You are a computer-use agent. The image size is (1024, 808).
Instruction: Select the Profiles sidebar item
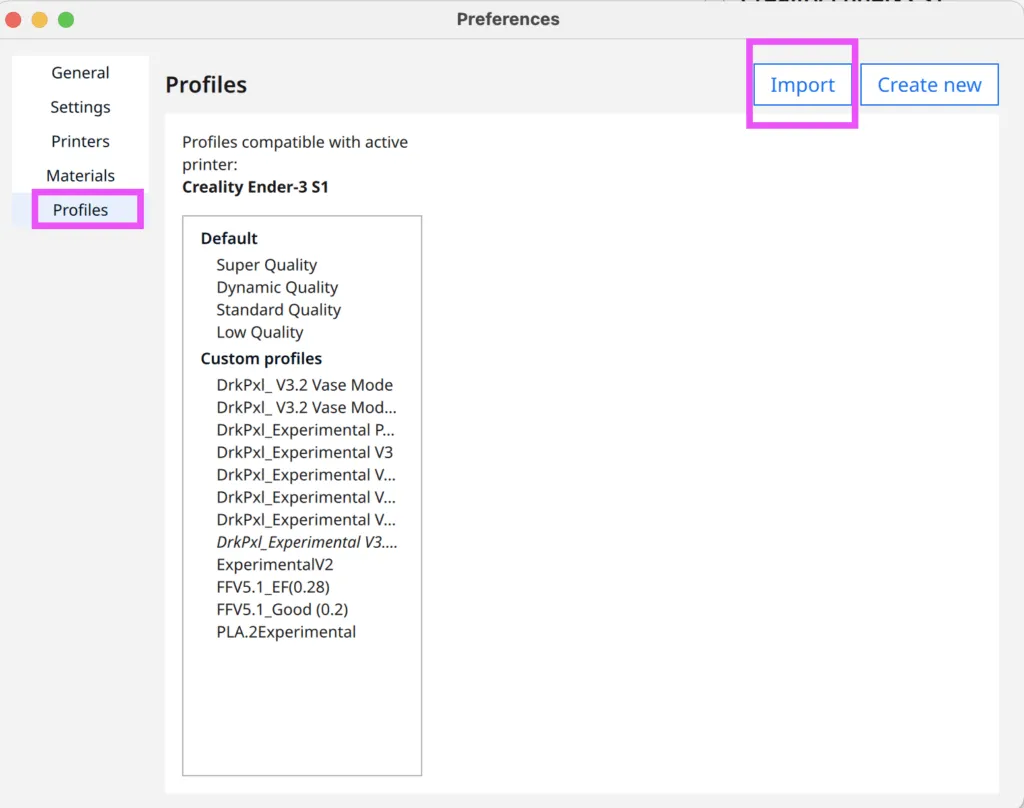point(80,210)
